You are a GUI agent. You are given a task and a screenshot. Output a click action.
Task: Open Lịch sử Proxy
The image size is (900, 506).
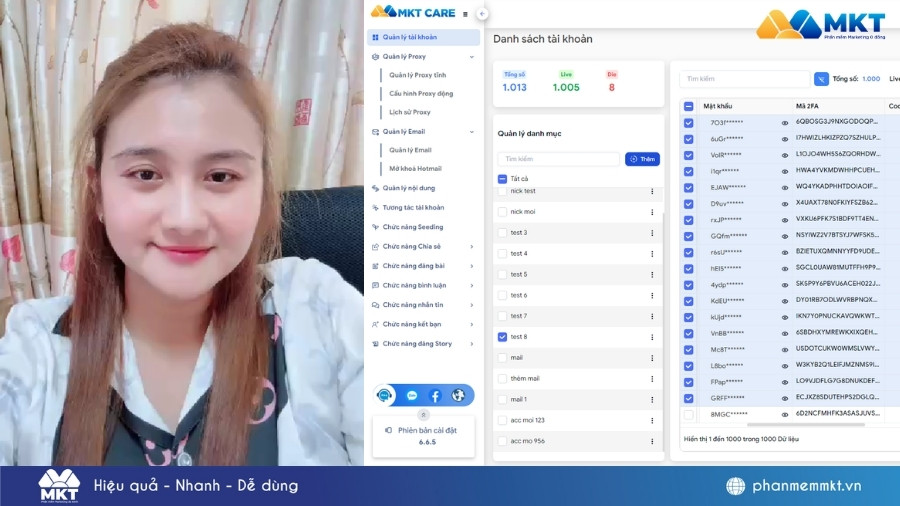point(409,112)
